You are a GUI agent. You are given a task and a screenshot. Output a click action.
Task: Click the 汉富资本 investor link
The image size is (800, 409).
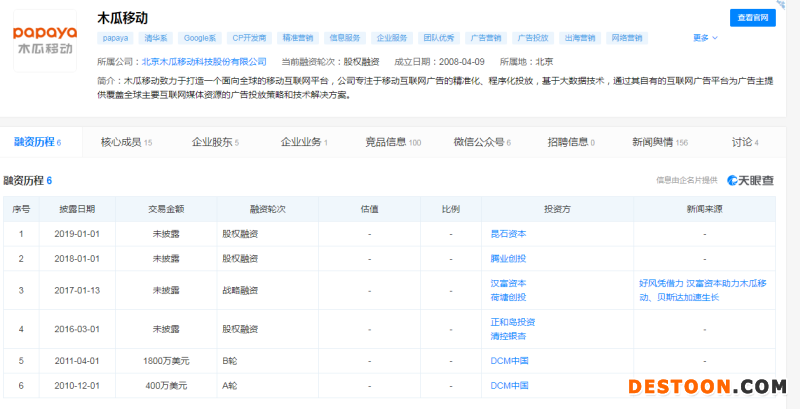(507, 283)
